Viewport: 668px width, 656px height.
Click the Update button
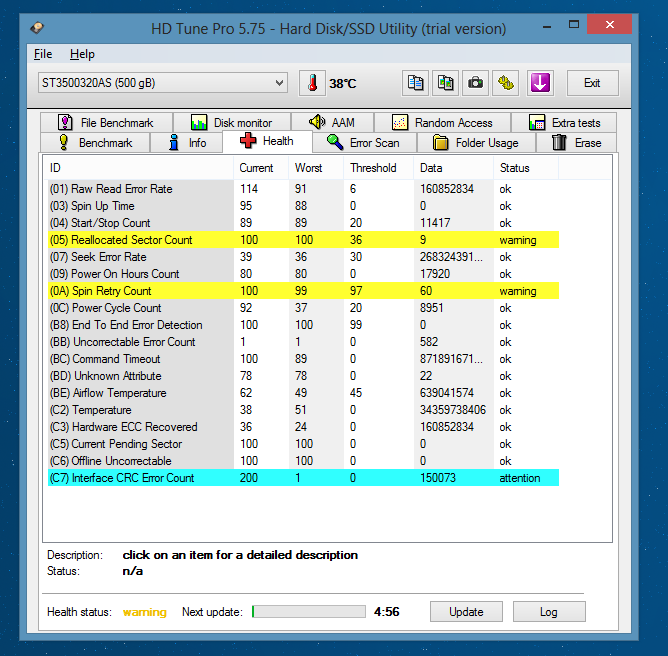click(466, 612)
